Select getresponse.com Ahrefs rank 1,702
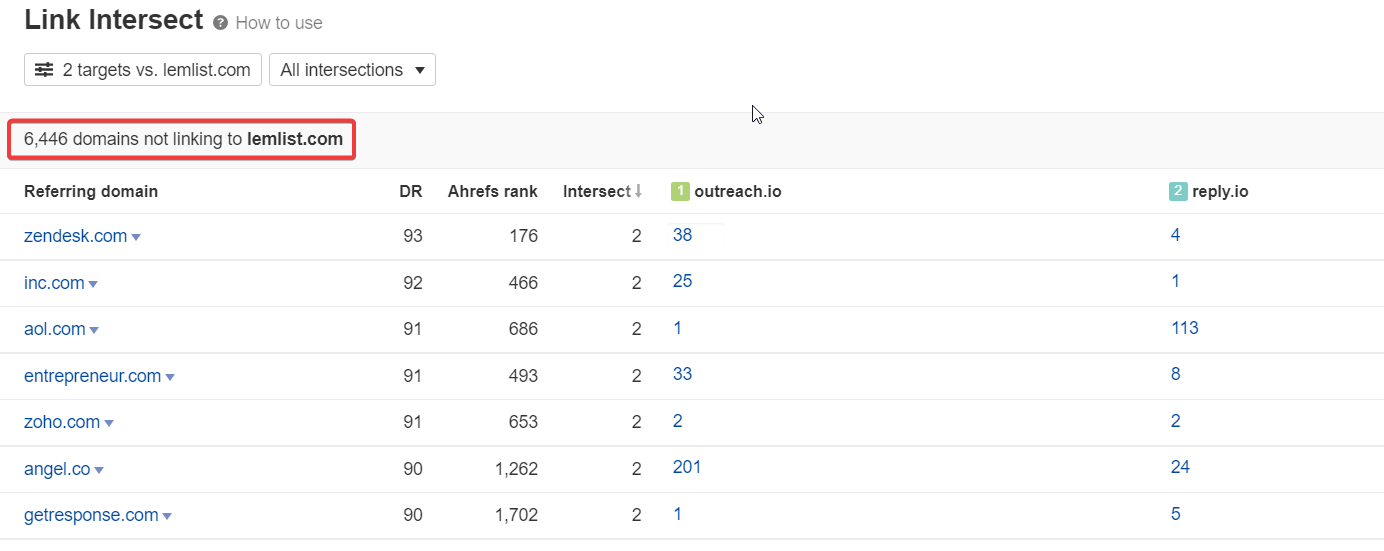Image resolution: width=1384 pixels, height=551 pixels. [516, 516]
